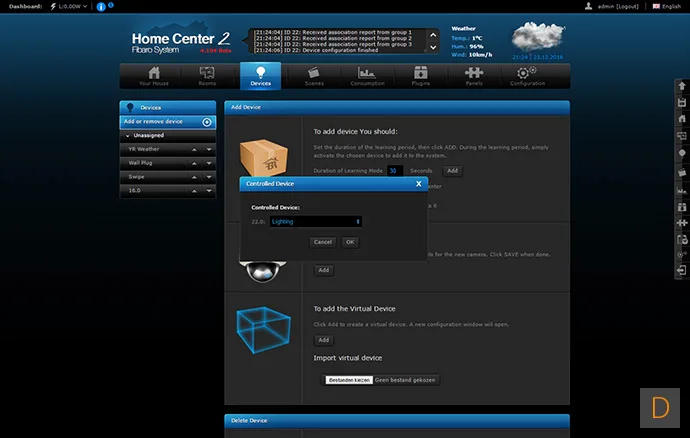Click the Devices sidebar header
Image resolution: width=690 pixels, height=438 pixels.
coord(168,107)
